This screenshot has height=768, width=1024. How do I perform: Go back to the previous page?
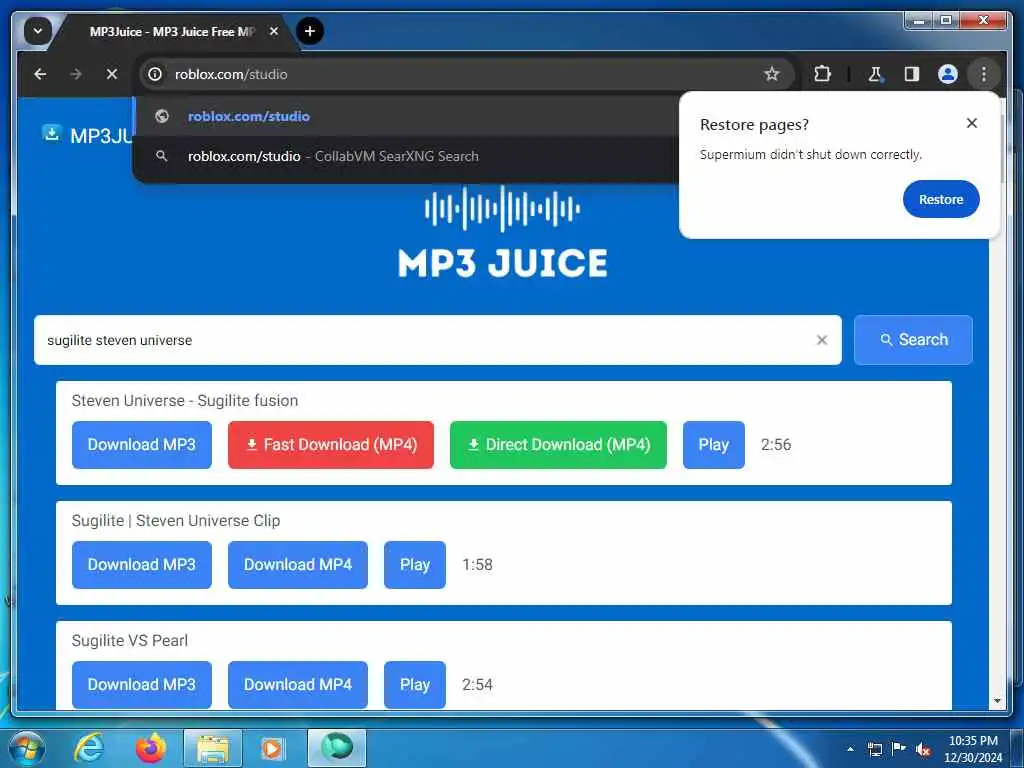pos(40,74)
